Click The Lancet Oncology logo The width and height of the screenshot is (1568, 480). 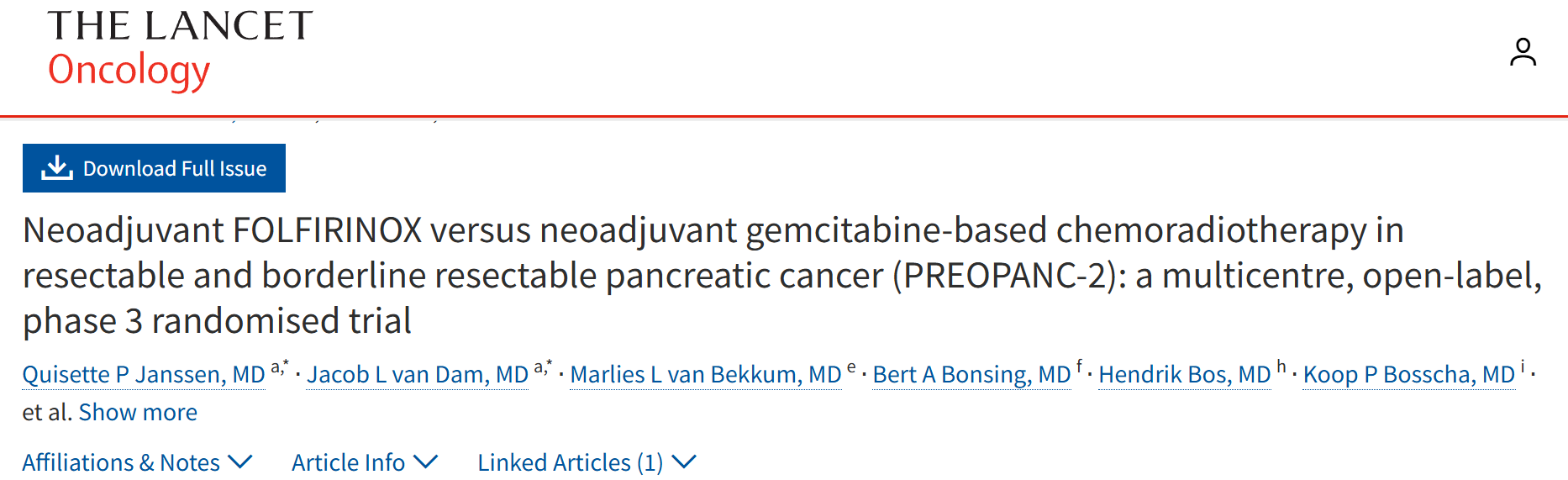(x=180, y=49)
